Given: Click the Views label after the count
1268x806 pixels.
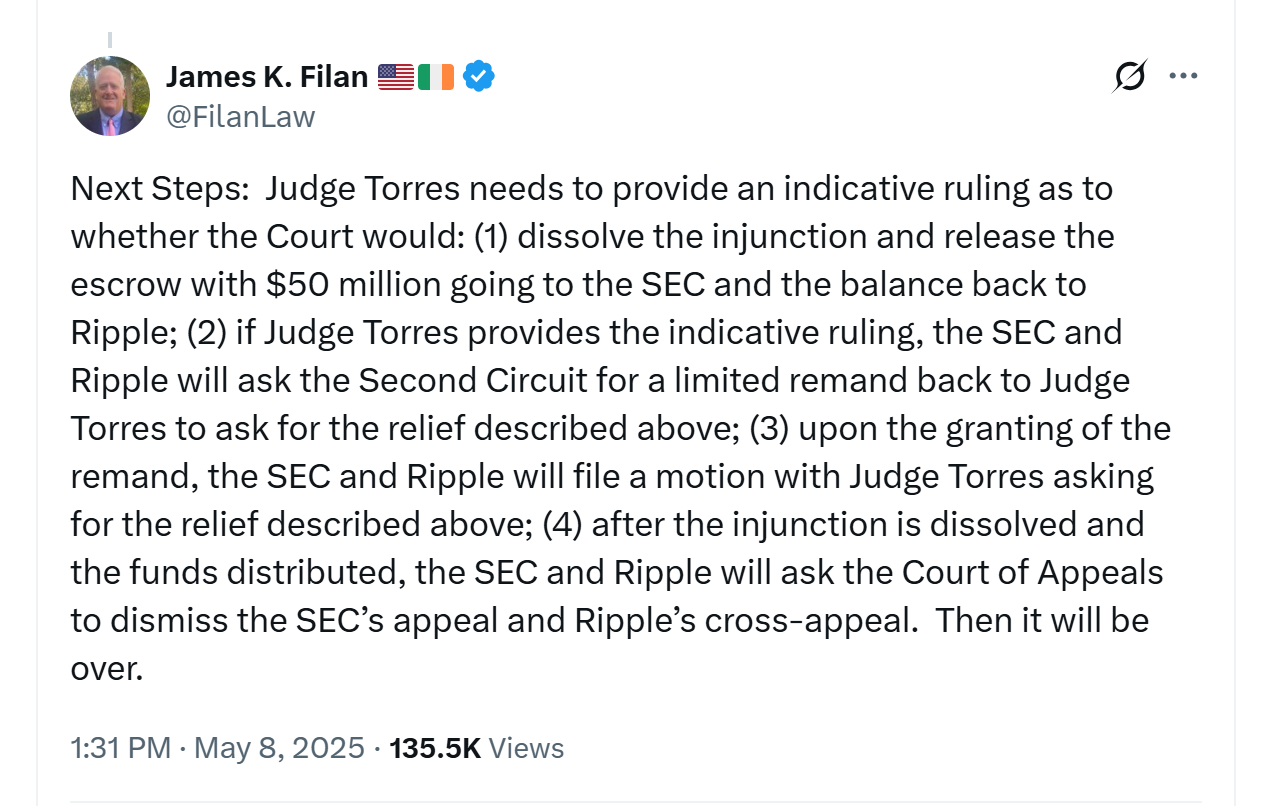Looking at the screenshot, I should coord(527,748).
